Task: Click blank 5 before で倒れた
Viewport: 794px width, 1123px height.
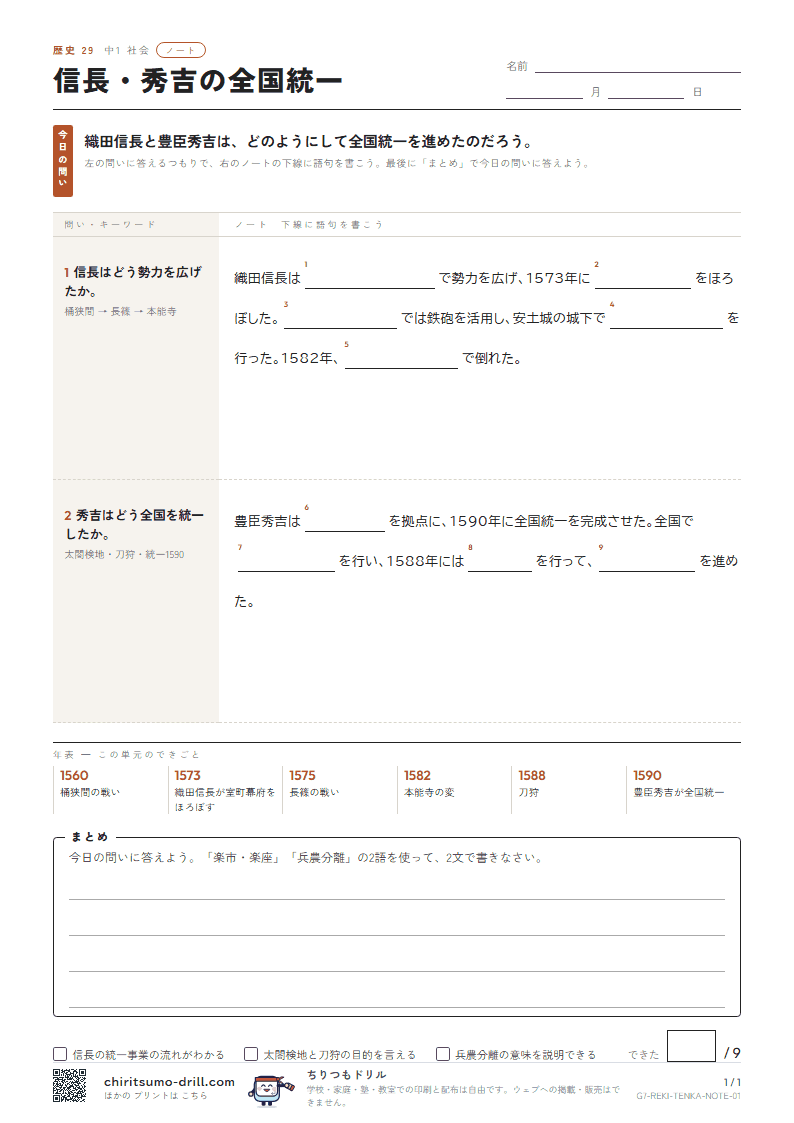Action: tap(402, 359)
